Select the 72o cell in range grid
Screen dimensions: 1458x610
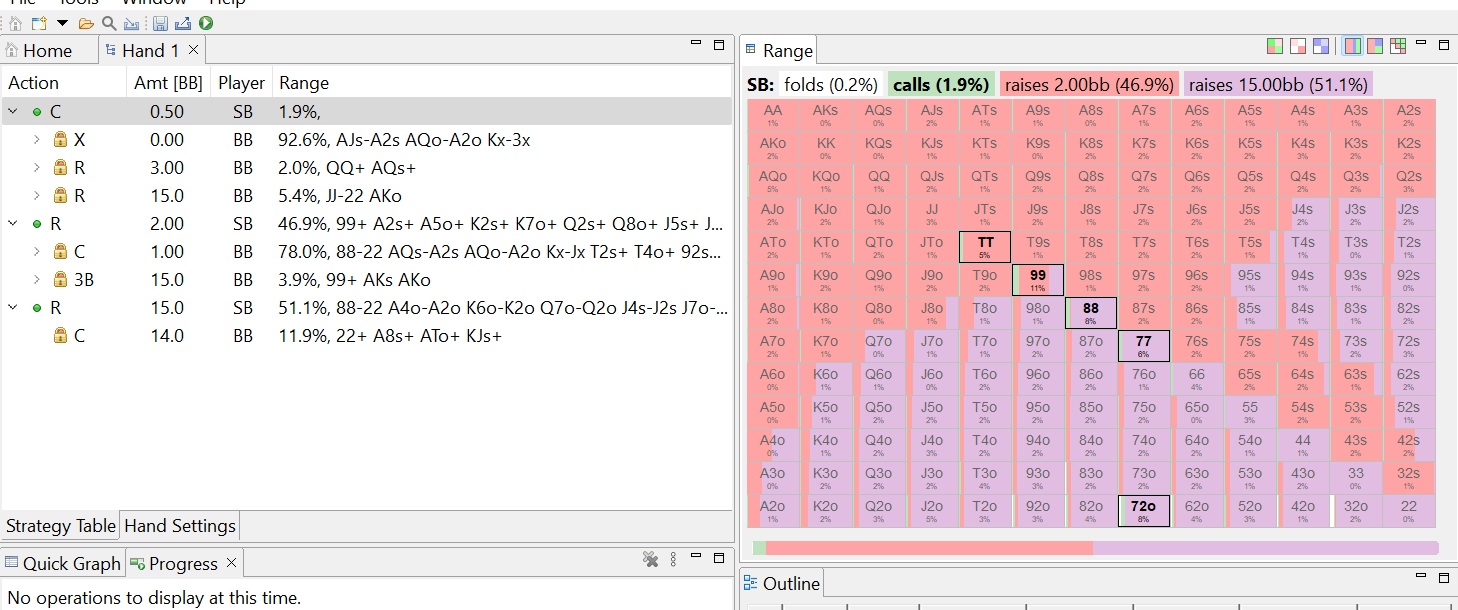(x=1143, y=511)
